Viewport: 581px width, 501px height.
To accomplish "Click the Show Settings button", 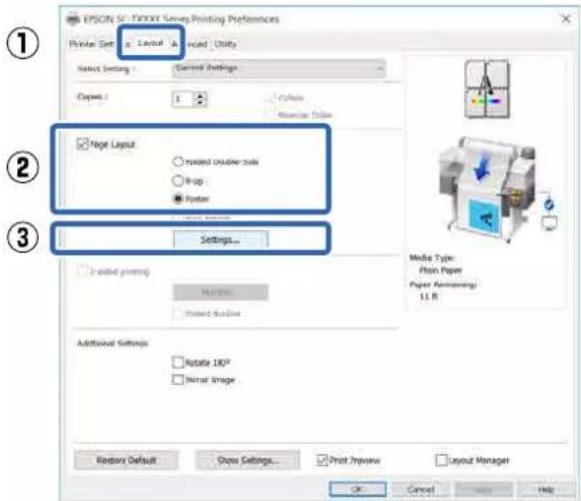I will pos(248,460).
